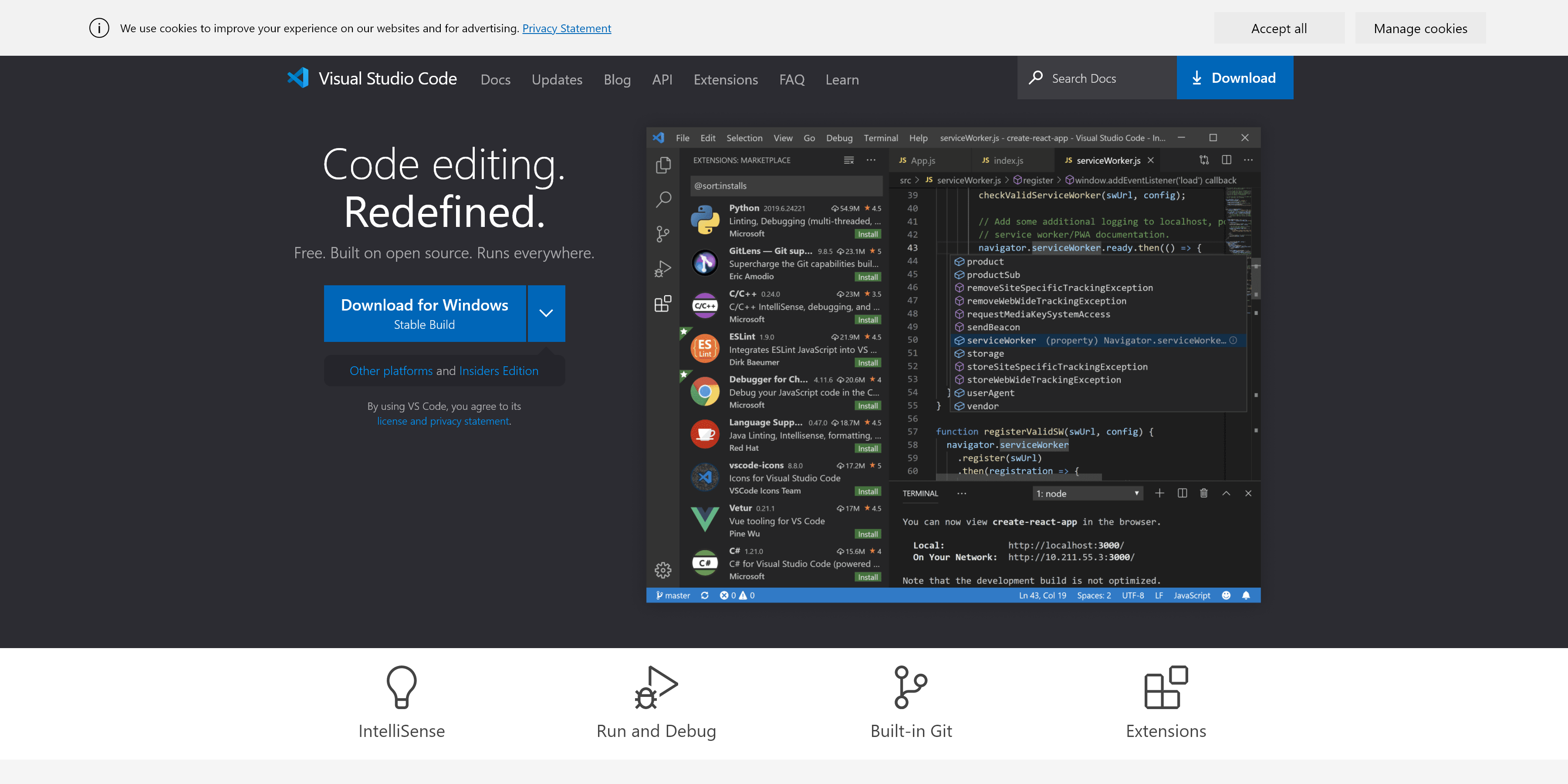The height and width of the screenshot is (784, 1568).
Task: Click the @sort:installs extensions search box
Action: click(x=786, y=186)
